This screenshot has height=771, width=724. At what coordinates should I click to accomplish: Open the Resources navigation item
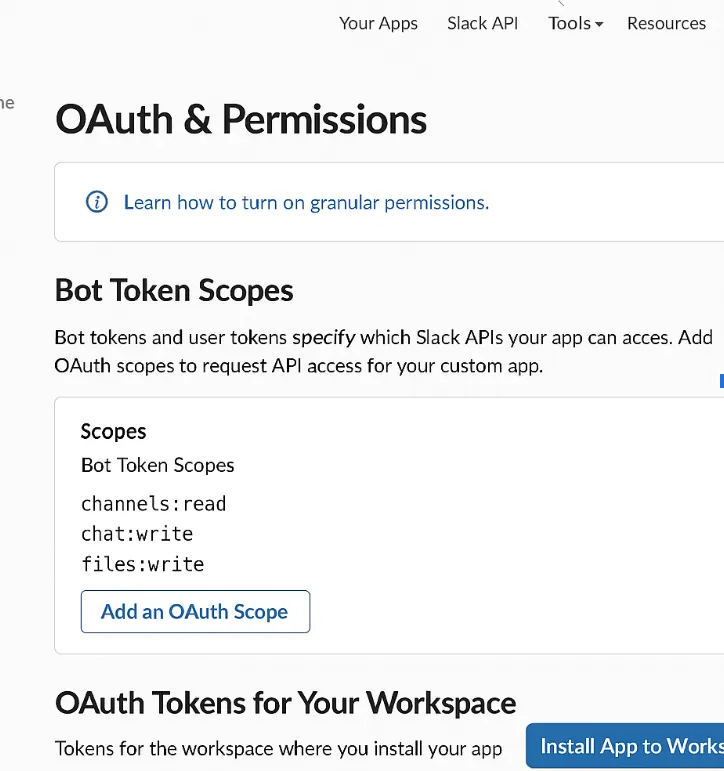[666, 23]
